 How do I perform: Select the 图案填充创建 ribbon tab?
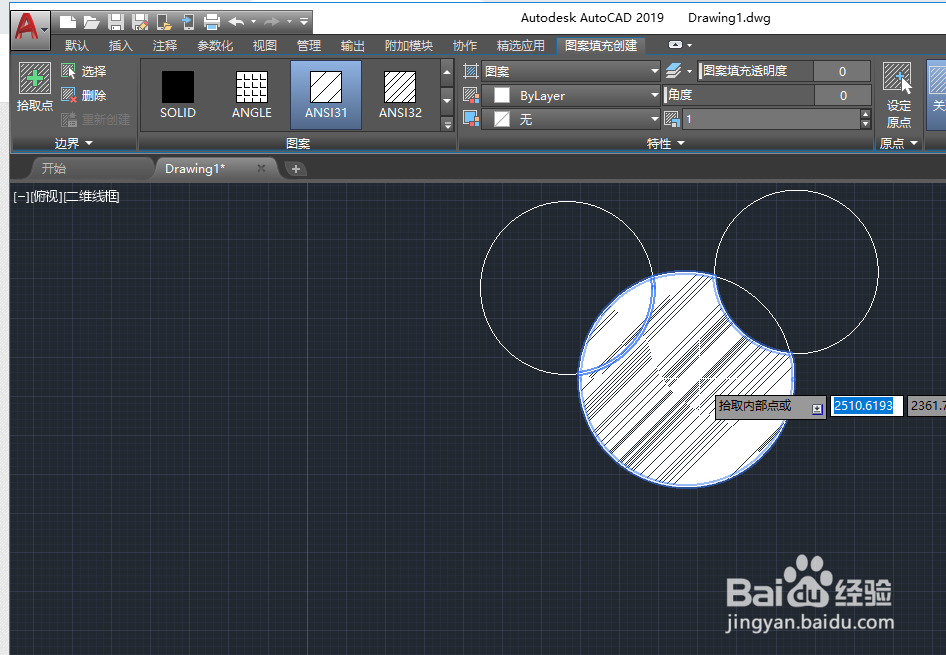point(601,46)
